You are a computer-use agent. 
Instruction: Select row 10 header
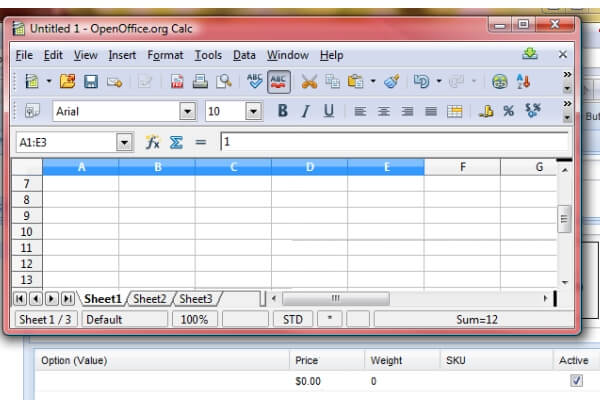click(x=26, y=232)
